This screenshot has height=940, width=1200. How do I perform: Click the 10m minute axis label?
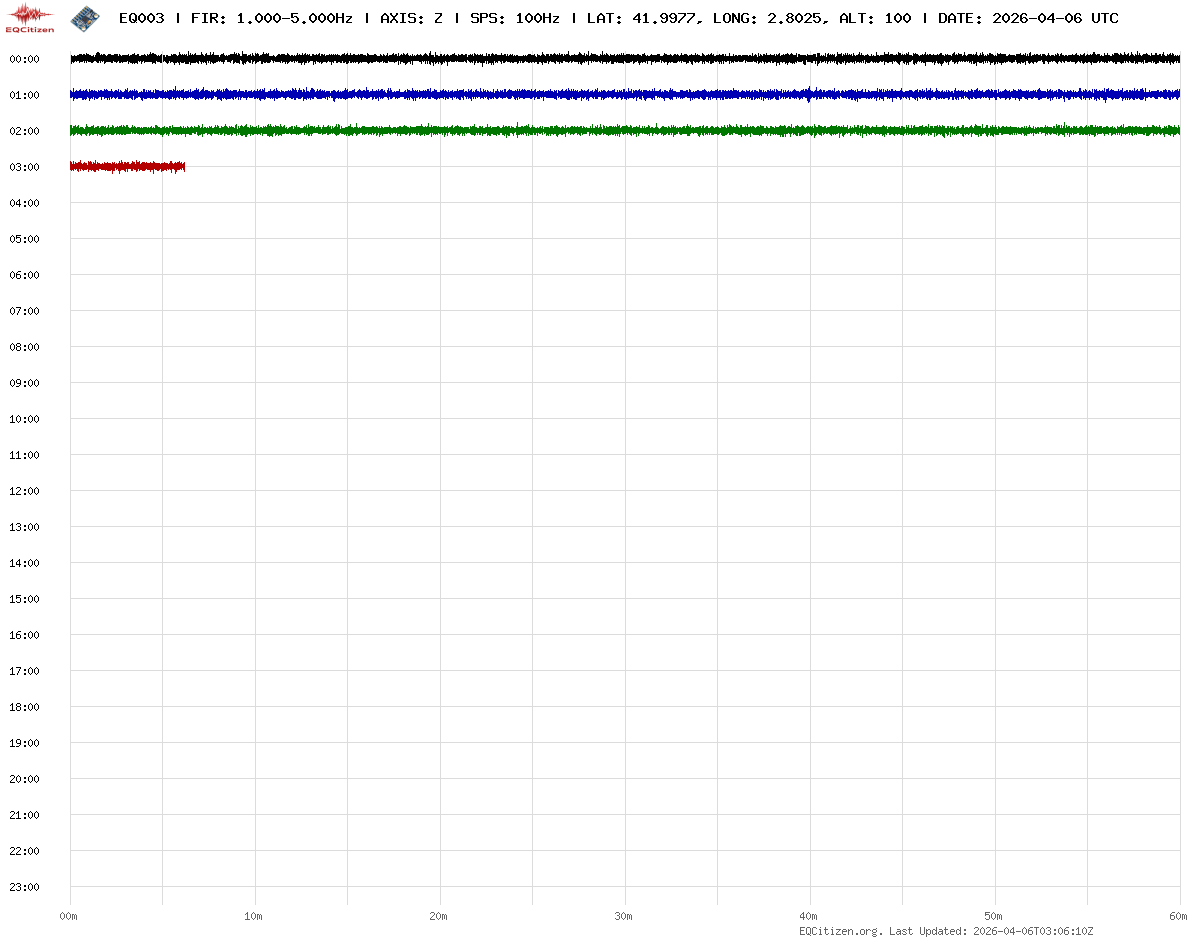254,916
